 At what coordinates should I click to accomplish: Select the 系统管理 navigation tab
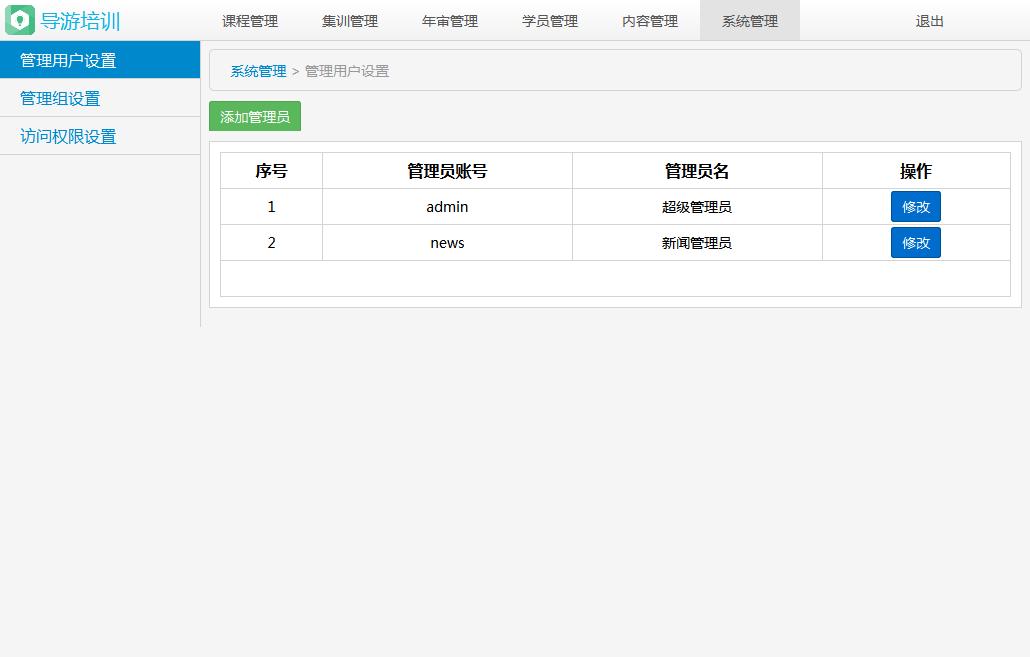749,20
